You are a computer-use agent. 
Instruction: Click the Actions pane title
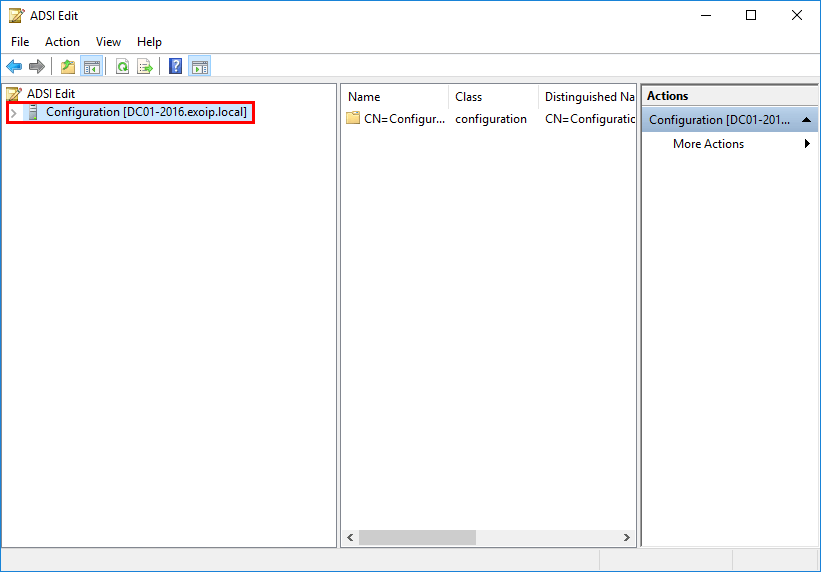pyautogui.click(x=668, y=96)
